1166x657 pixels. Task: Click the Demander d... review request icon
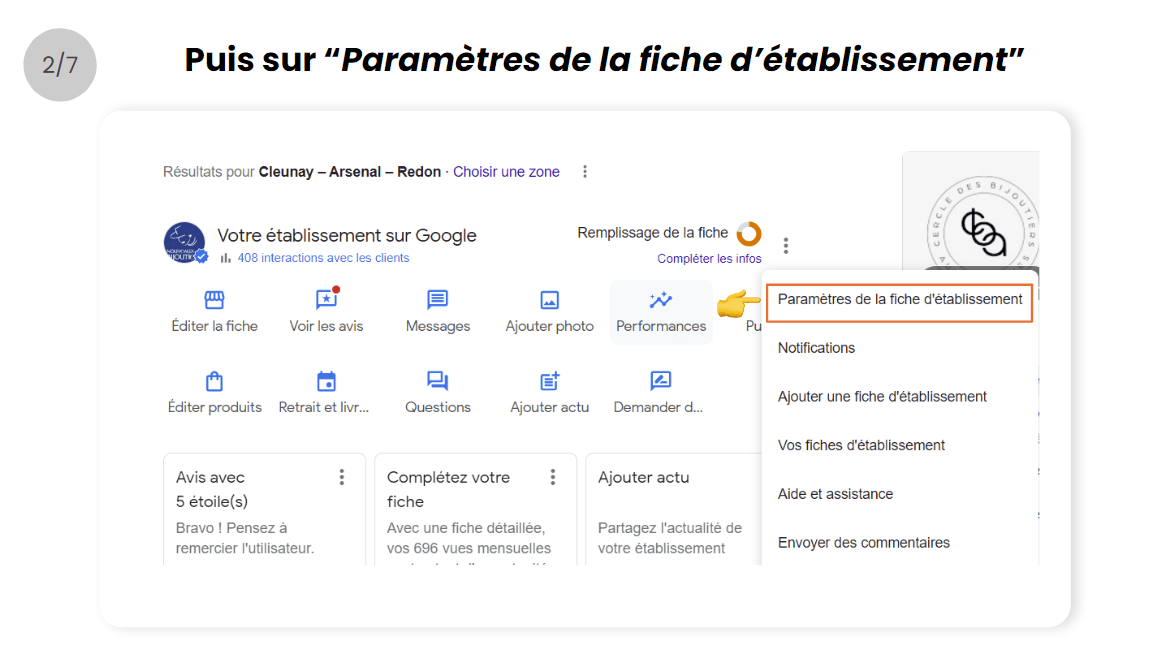660,381
